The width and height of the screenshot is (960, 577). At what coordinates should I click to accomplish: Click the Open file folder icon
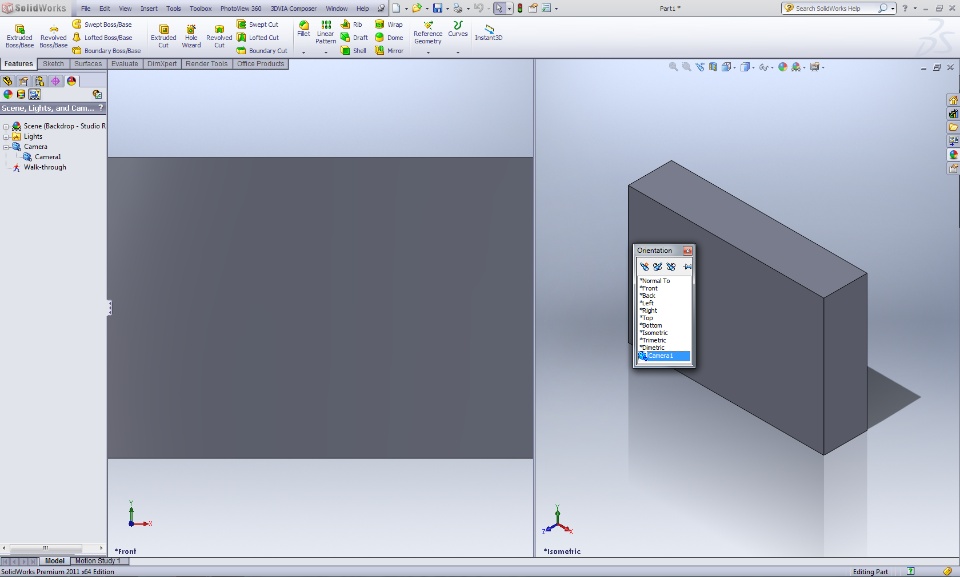pyautogui.click(x=416, y=8)
